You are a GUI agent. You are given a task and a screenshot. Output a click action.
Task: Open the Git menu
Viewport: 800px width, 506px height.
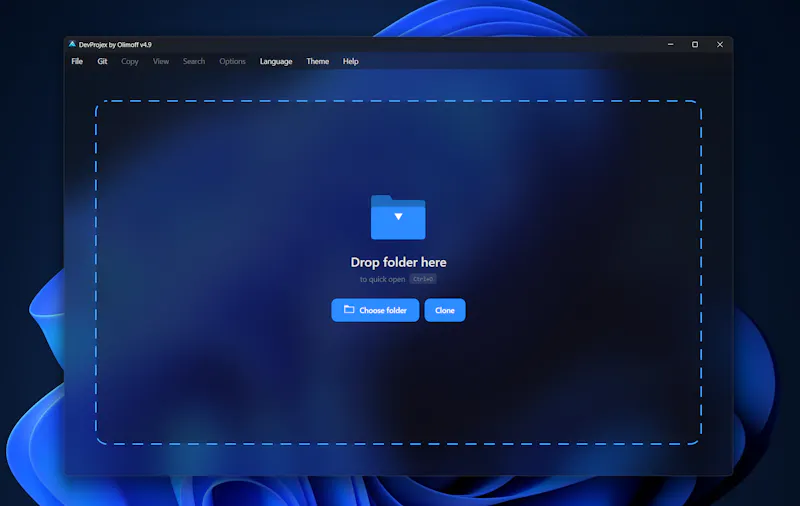click(x=102, y=61)
